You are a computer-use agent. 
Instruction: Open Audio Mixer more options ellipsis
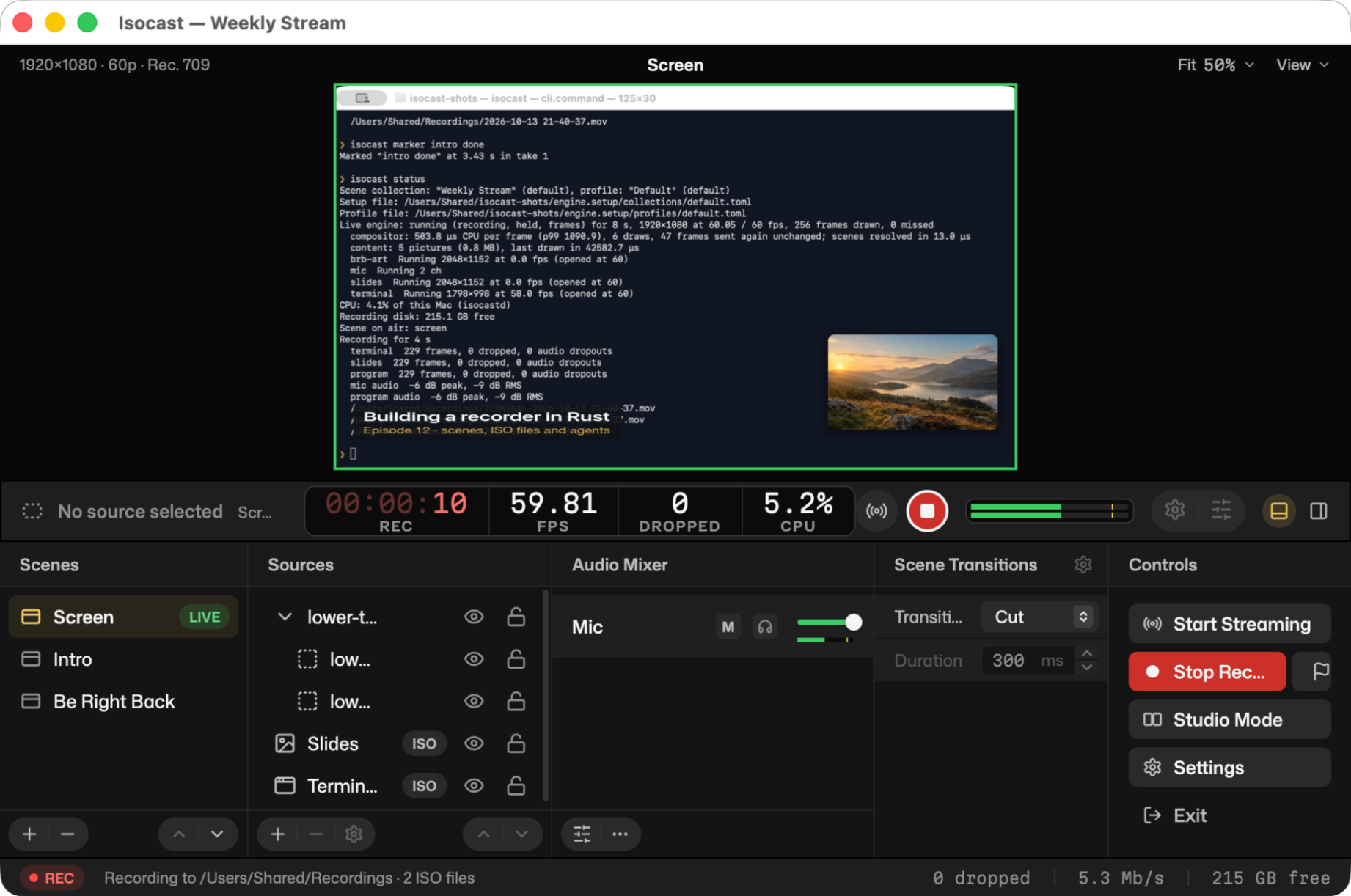(620, 834)
